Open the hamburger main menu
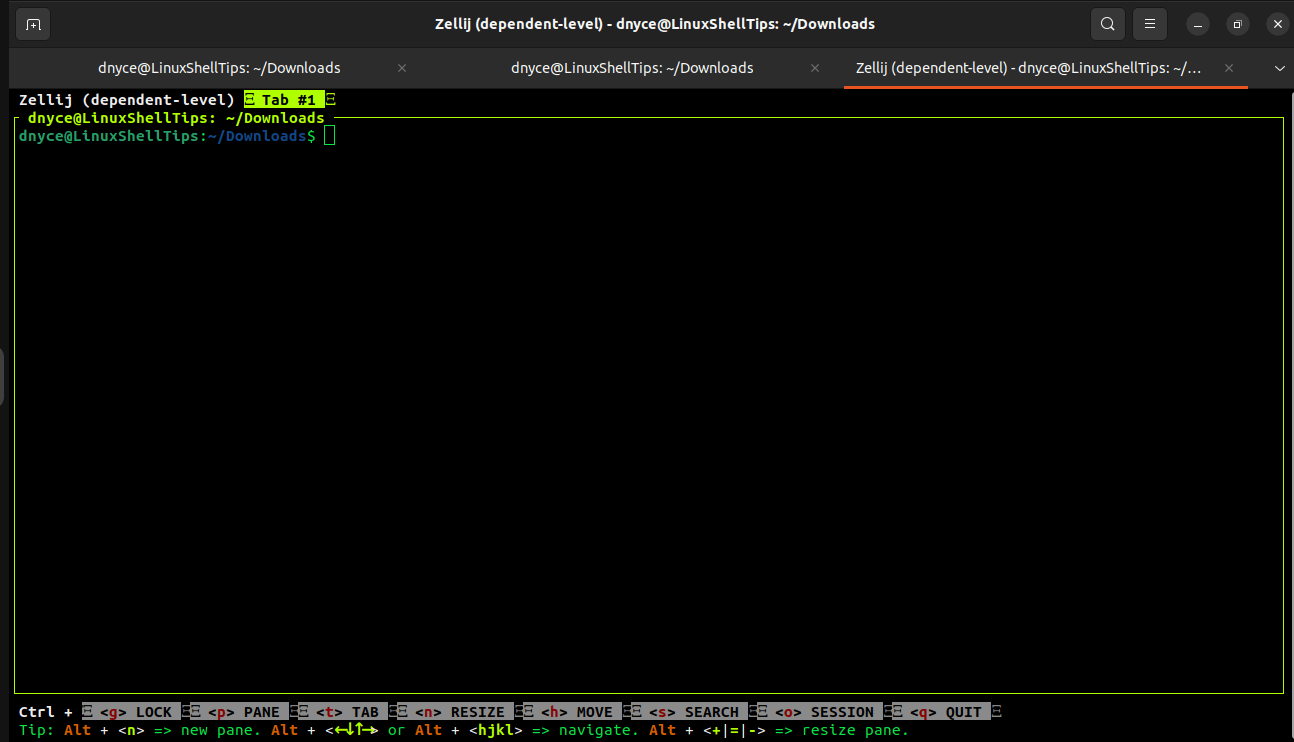 click(x=1150, y=24)
